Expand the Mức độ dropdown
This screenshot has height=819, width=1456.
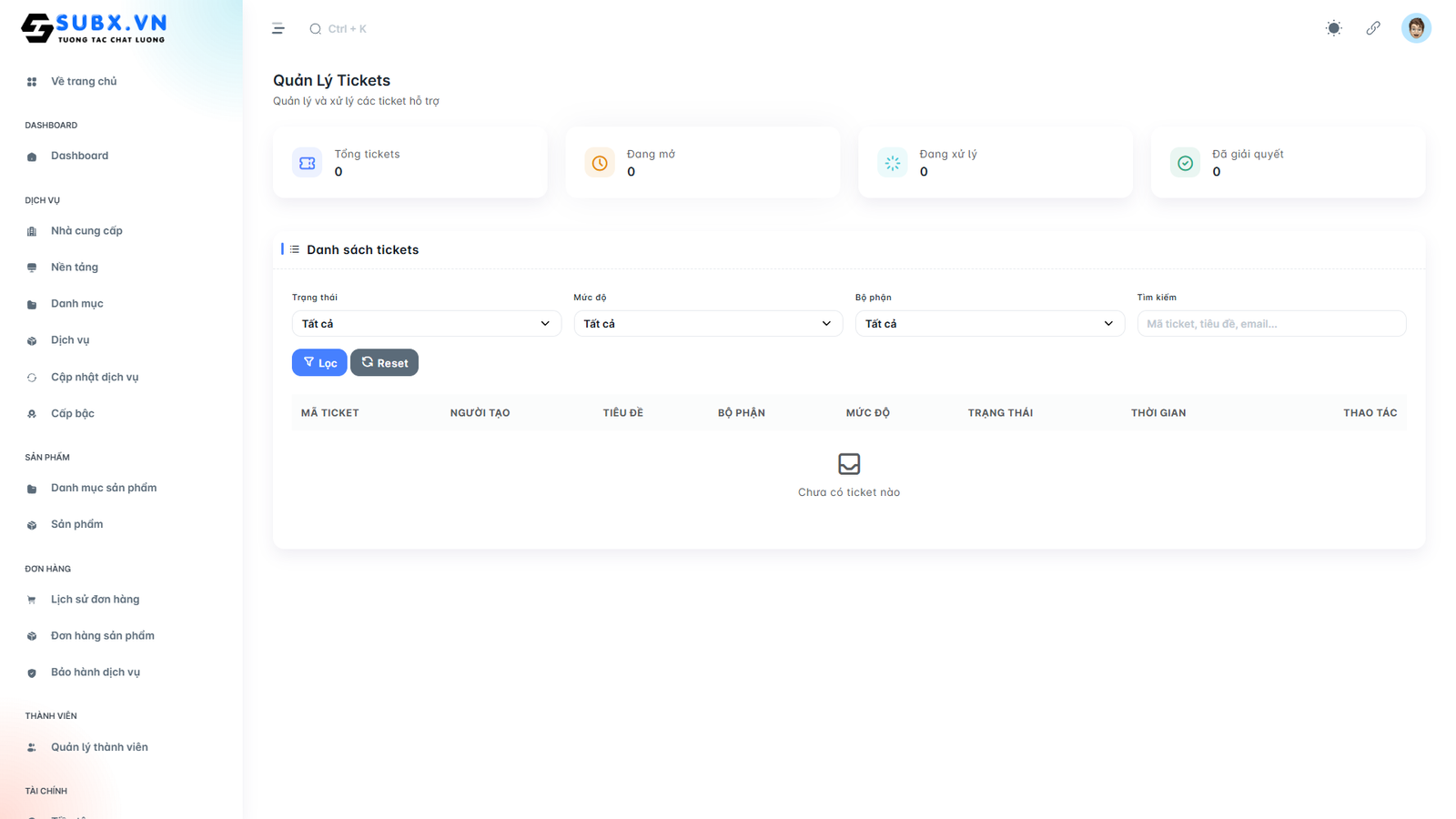707,324
